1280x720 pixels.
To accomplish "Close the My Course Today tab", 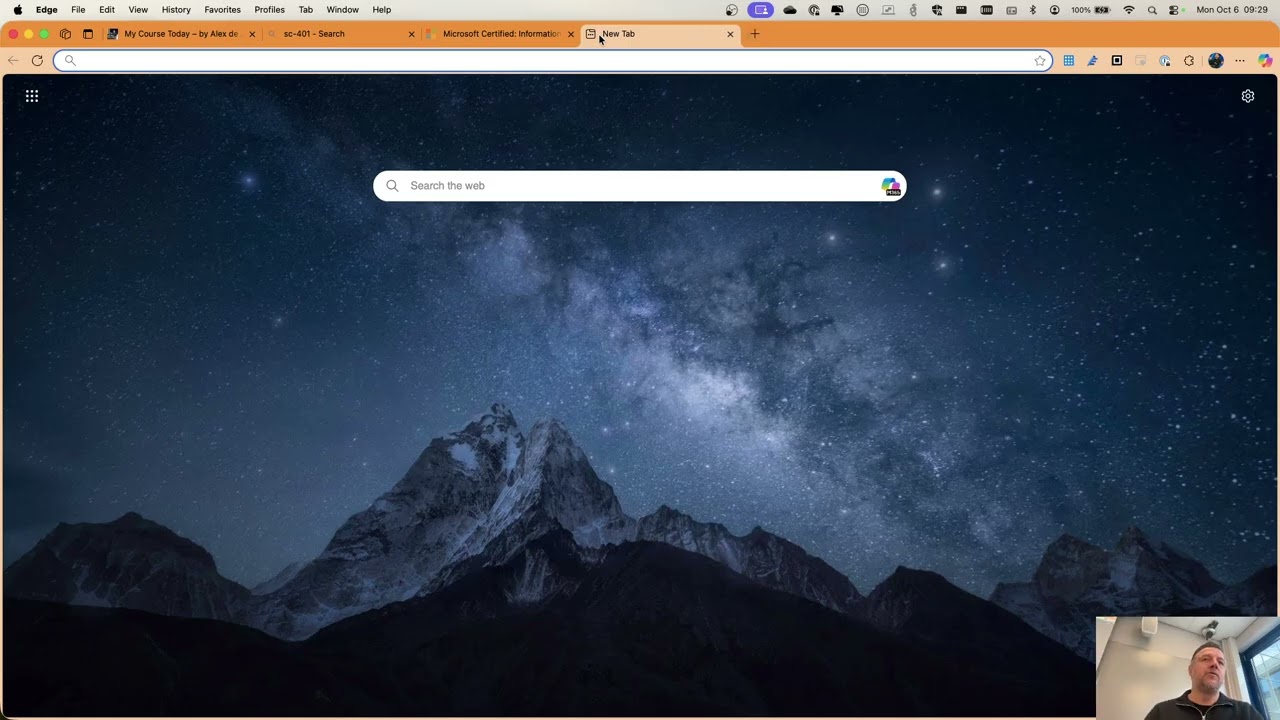I will 252,34.
